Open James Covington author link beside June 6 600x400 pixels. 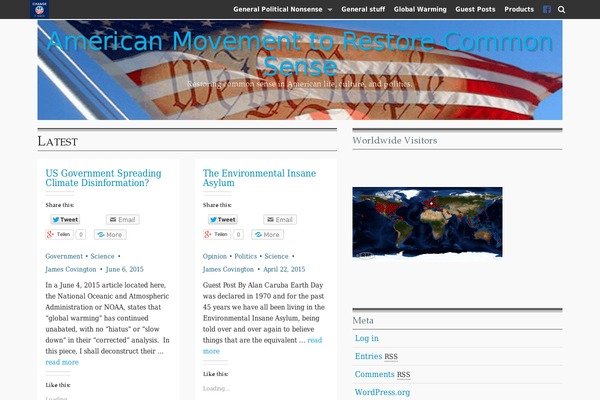71,269
